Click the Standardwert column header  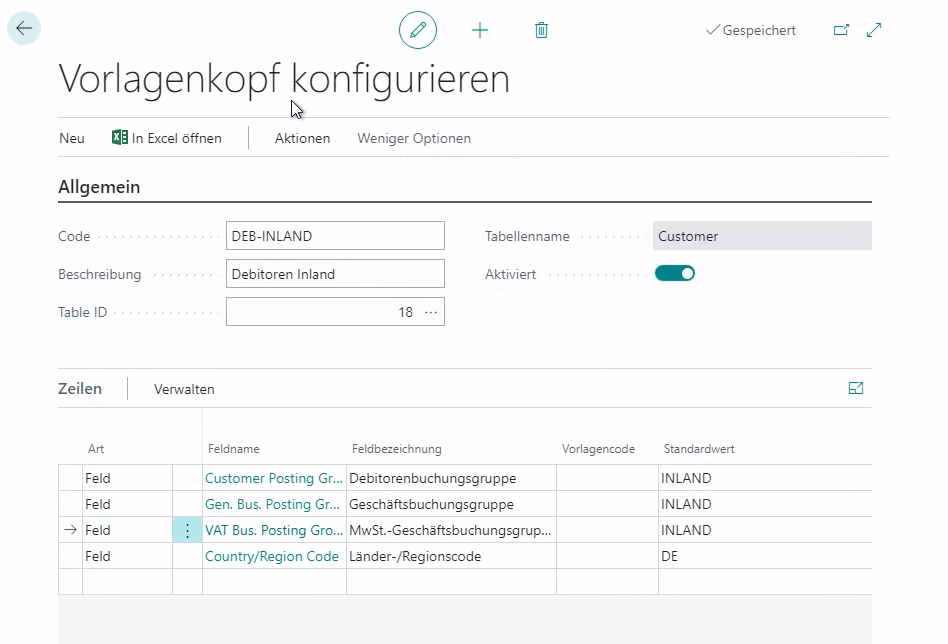click(x=699, y=449)
